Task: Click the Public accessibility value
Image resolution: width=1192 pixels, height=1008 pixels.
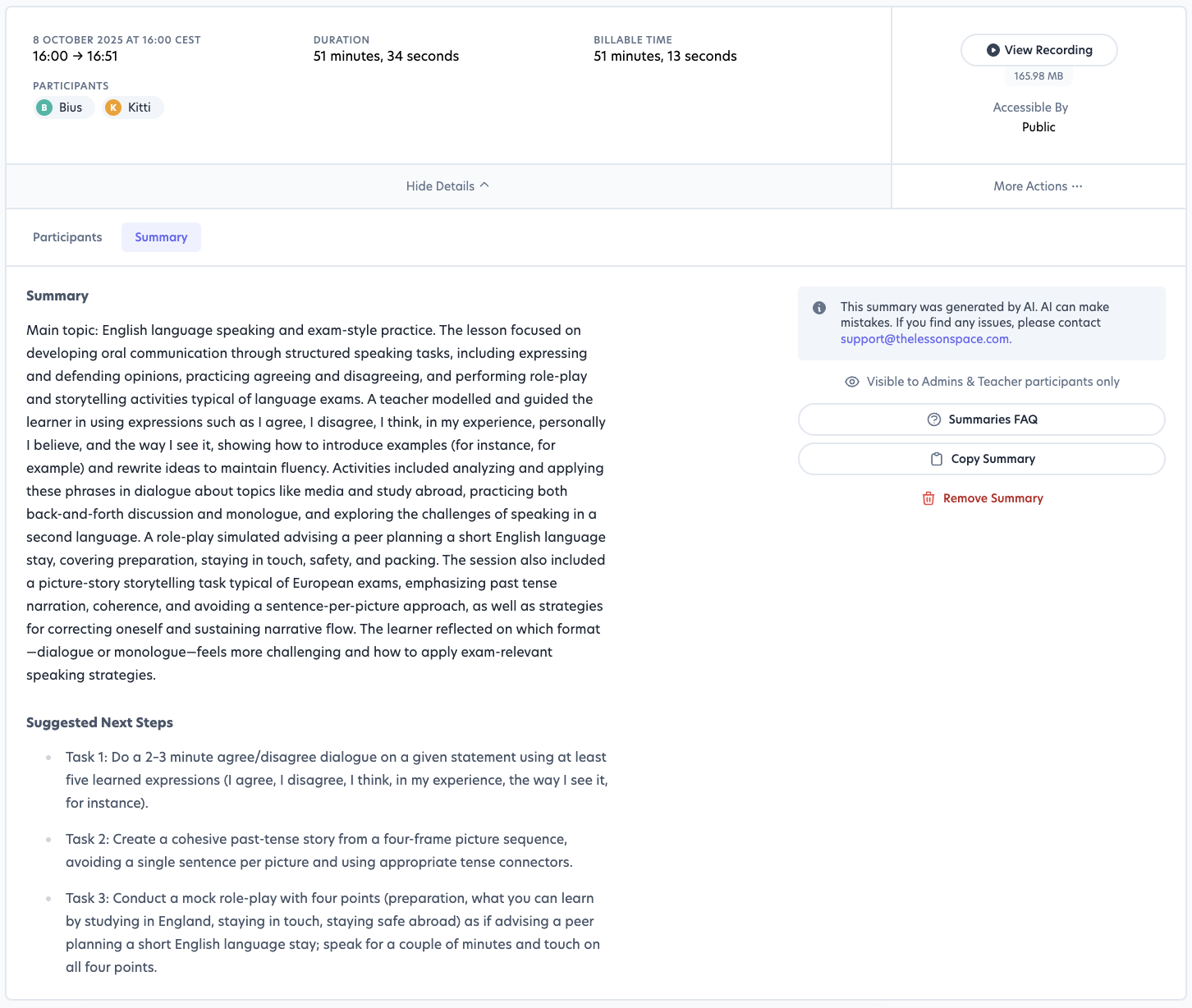Action: click(x=1038, y=127)
